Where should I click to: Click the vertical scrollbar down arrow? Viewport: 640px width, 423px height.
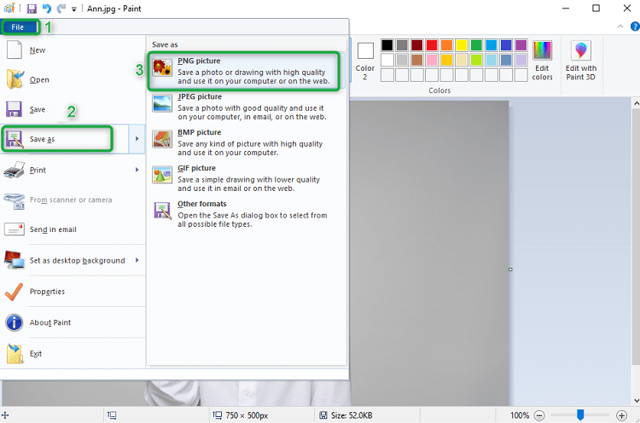coord(636,401)
